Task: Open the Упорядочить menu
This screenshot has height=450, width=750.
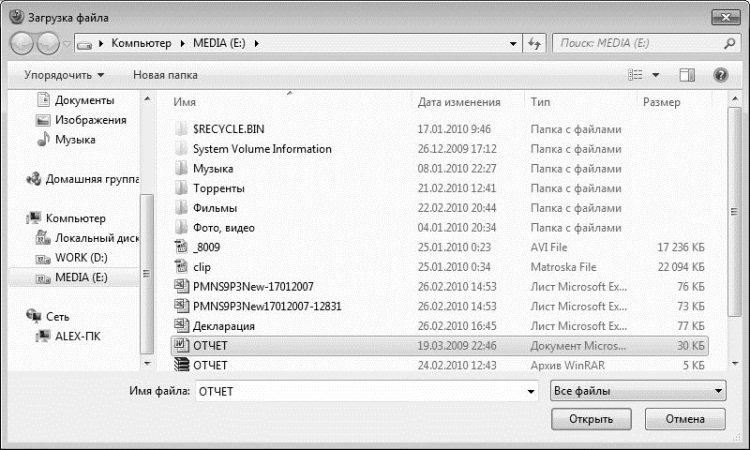Action: coord(64,75)
